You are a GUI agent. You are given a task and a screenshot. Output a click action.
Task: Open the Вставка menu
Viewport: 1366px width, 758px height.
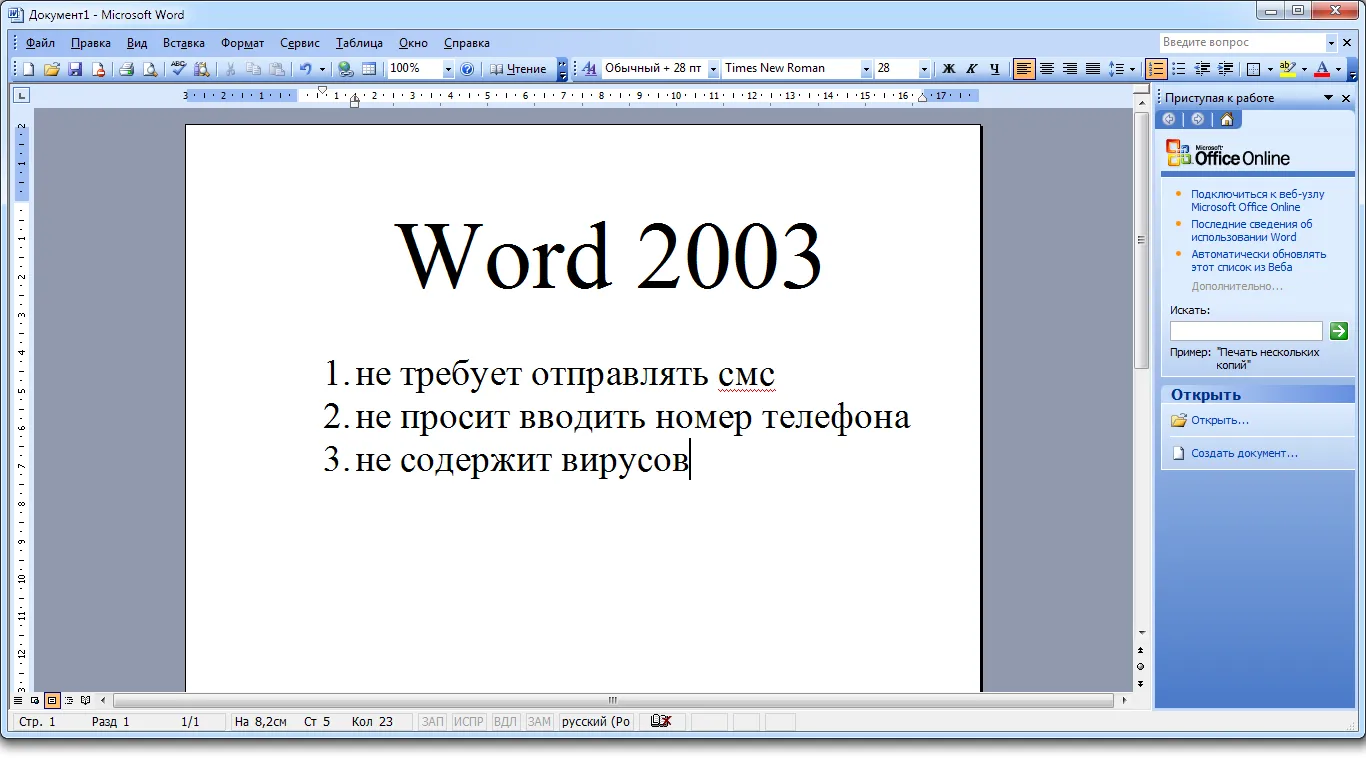[x=183, y=43]
